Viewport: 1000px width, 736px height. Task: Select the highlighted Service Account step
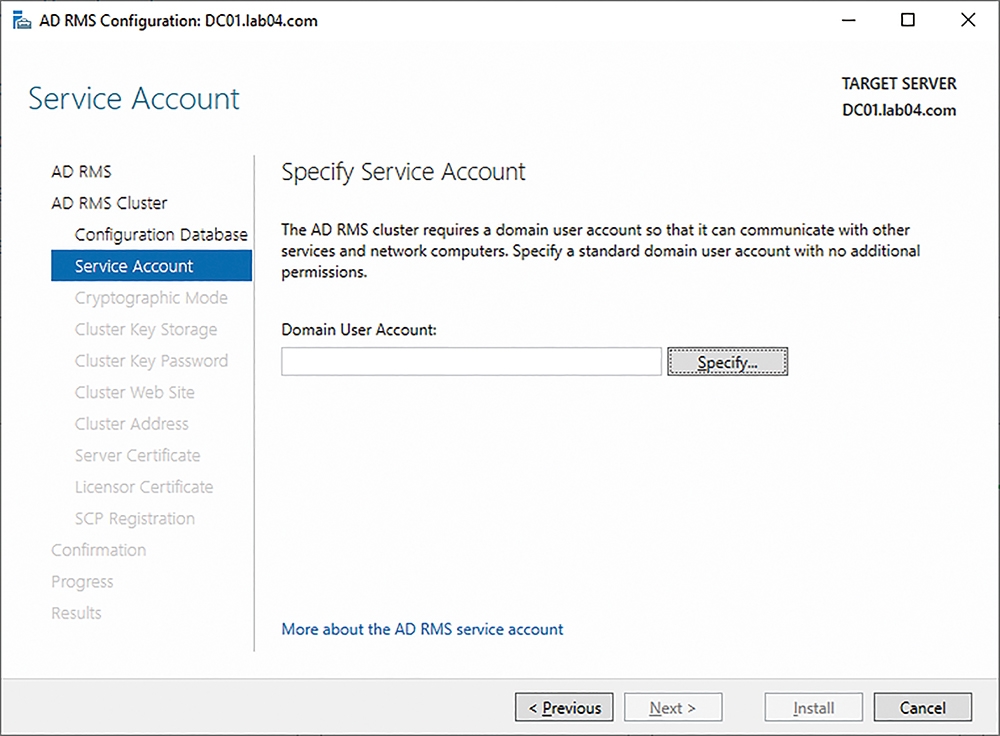click(x=152, y=265)
